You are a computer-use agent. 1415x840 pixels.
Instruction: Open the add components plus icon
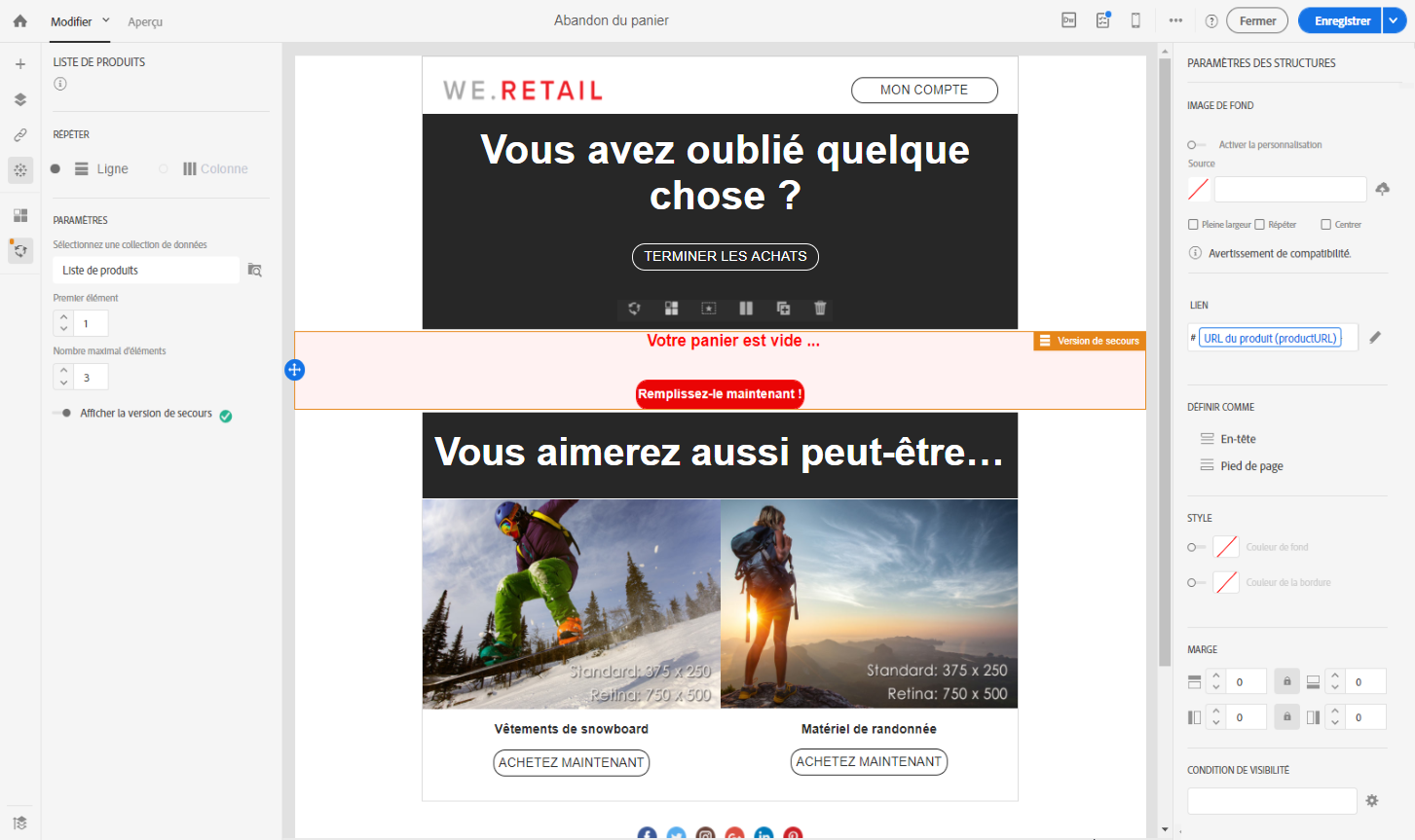click(20, 64)
